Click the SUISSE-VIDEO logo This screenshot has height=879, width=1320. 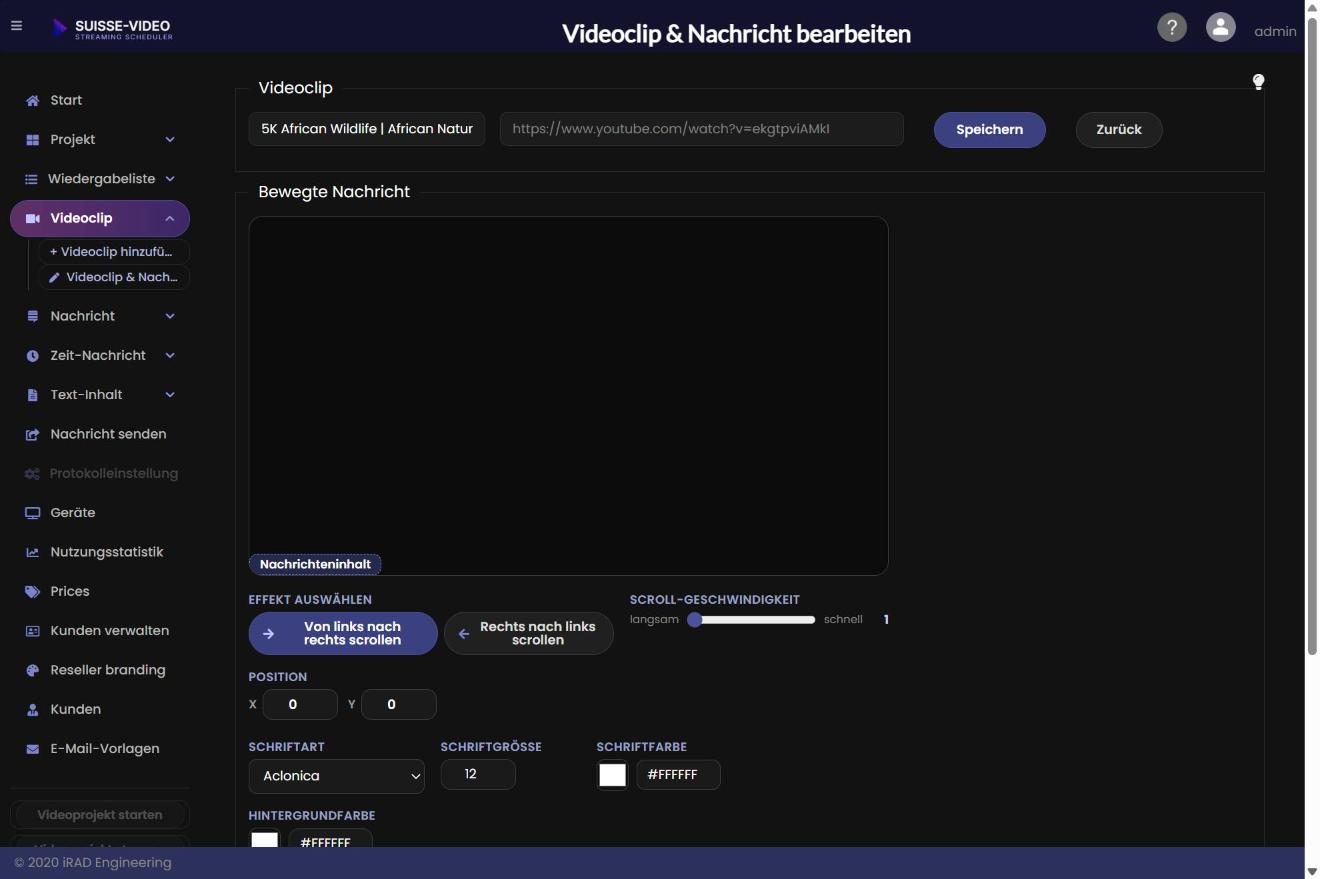click(112, 28)
